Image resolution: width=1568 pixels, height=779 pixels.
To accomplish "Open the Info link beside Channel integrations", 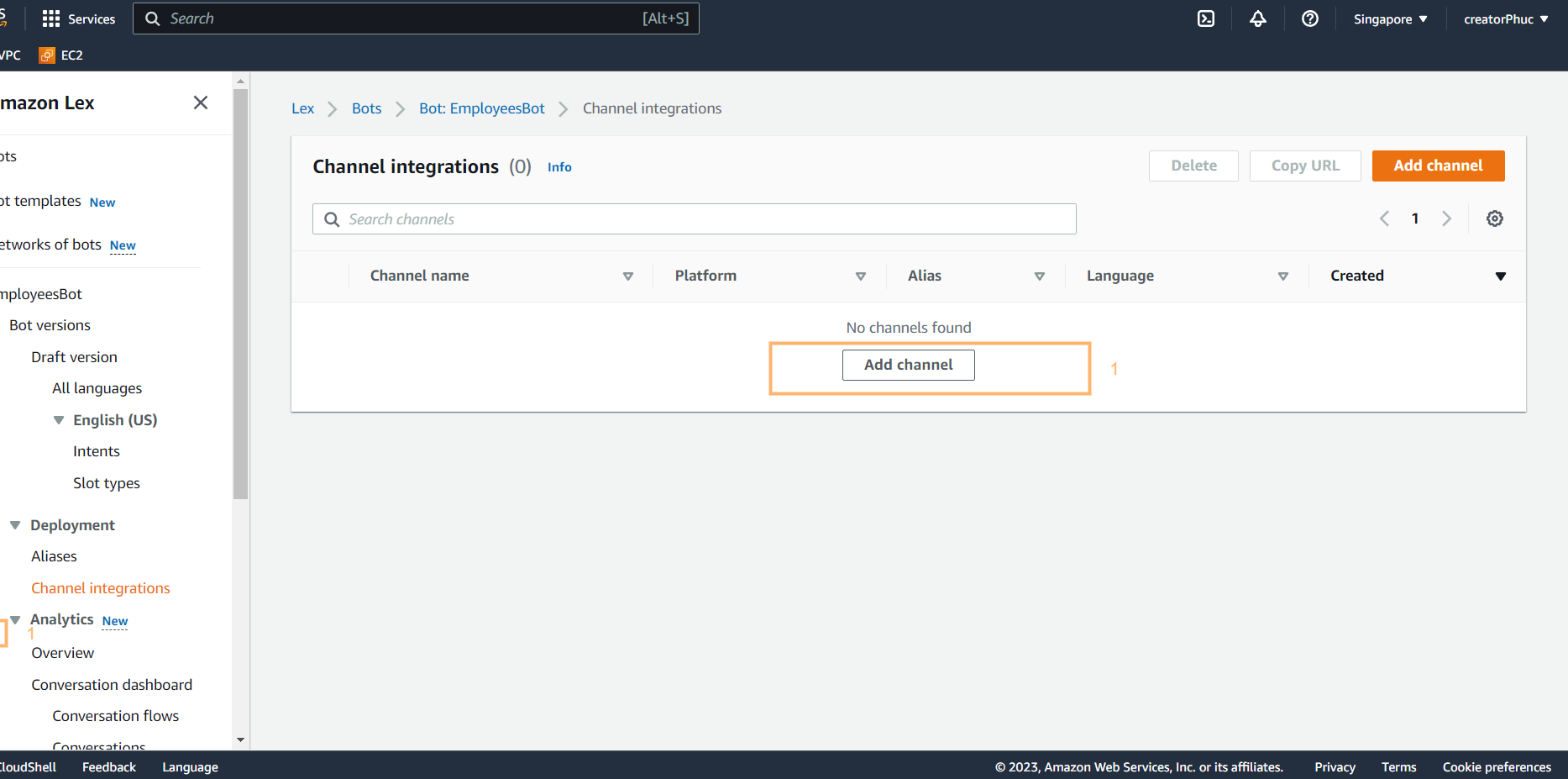I will pyautogui.click(x=559, y=167).
